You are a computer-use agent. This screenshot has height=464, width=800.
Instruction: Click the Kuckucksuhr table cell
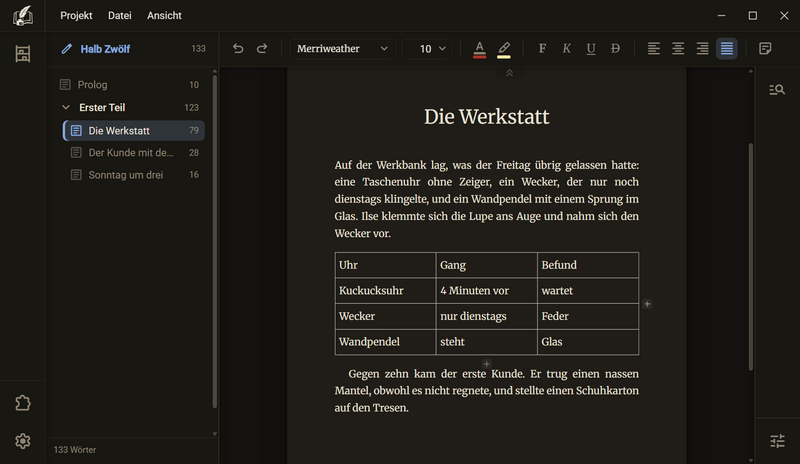click(x=385, y=290)
